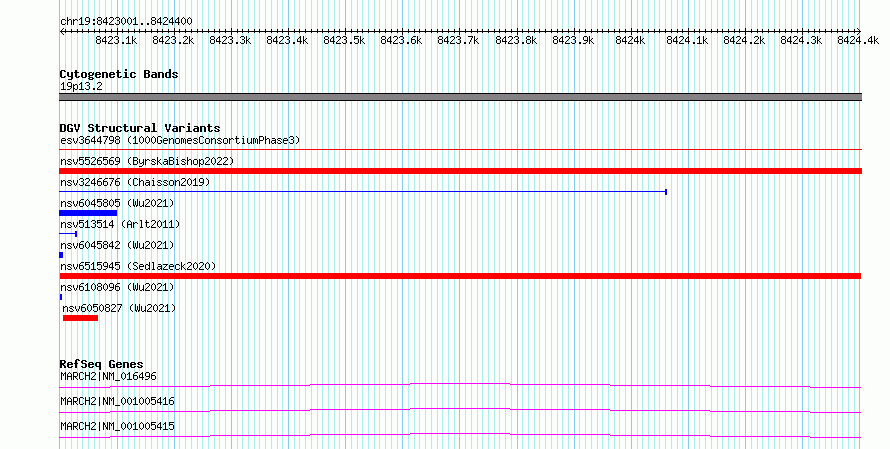Click the thin red esv3644798 variant line
Screen dimensions: 890x449
click(460, 150)
